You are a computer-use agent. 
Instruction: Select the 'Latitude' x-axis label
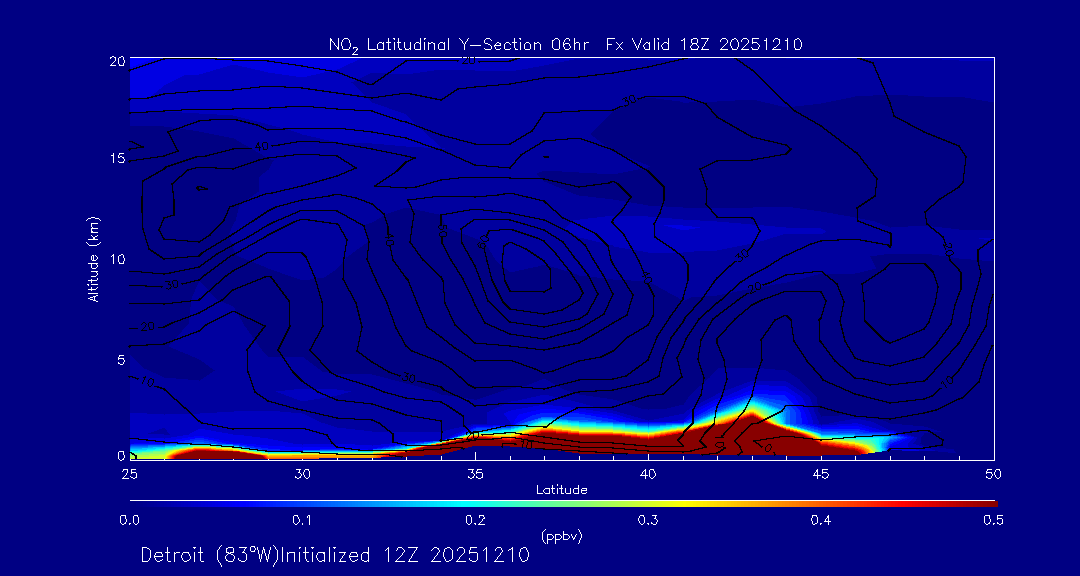click(x=561, y=490)
